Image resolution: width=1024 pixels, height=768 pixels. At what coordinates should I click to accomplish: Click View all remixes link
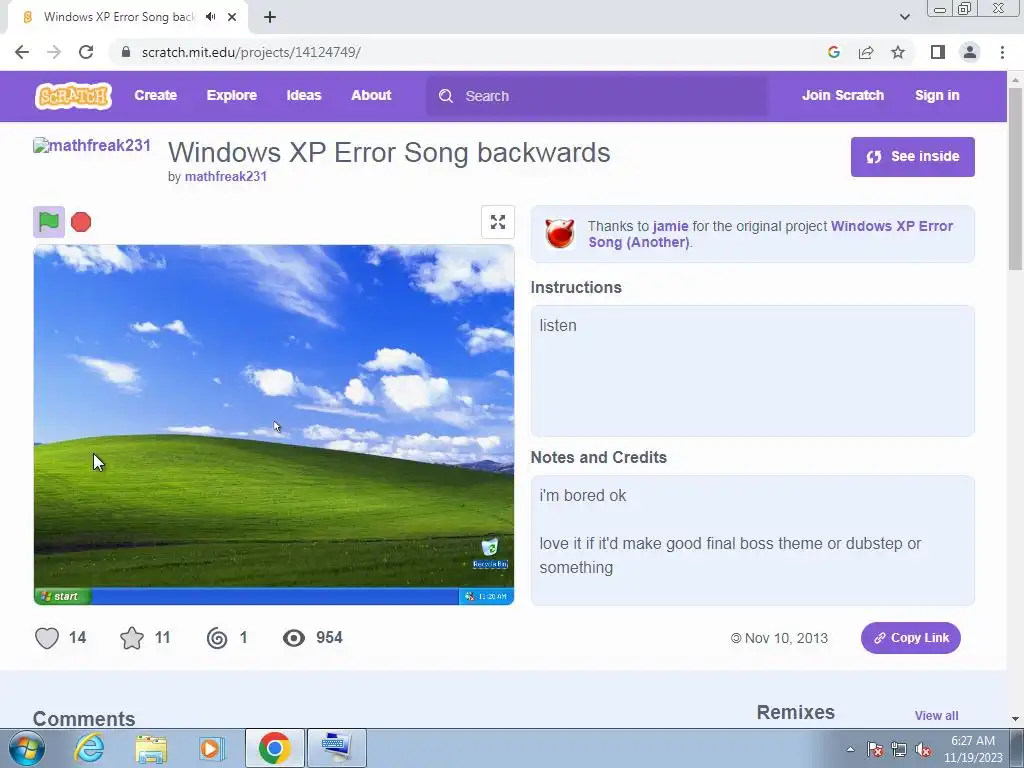pos(936,716)
